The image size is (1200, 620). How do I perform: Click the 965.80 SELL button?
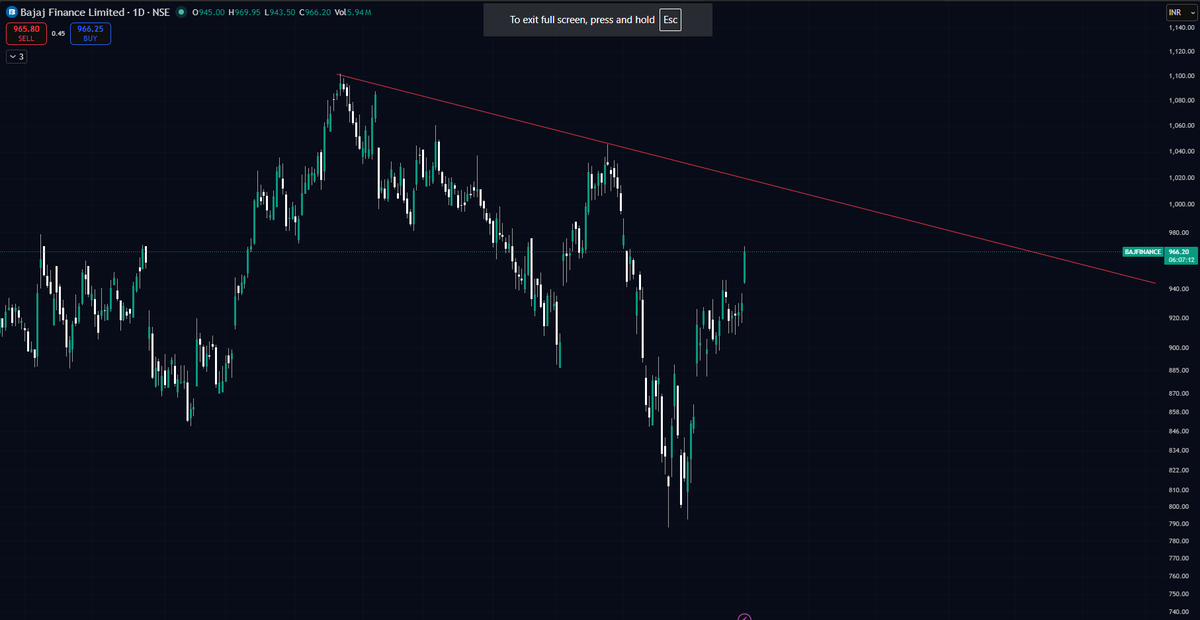[x=27, y=33]
